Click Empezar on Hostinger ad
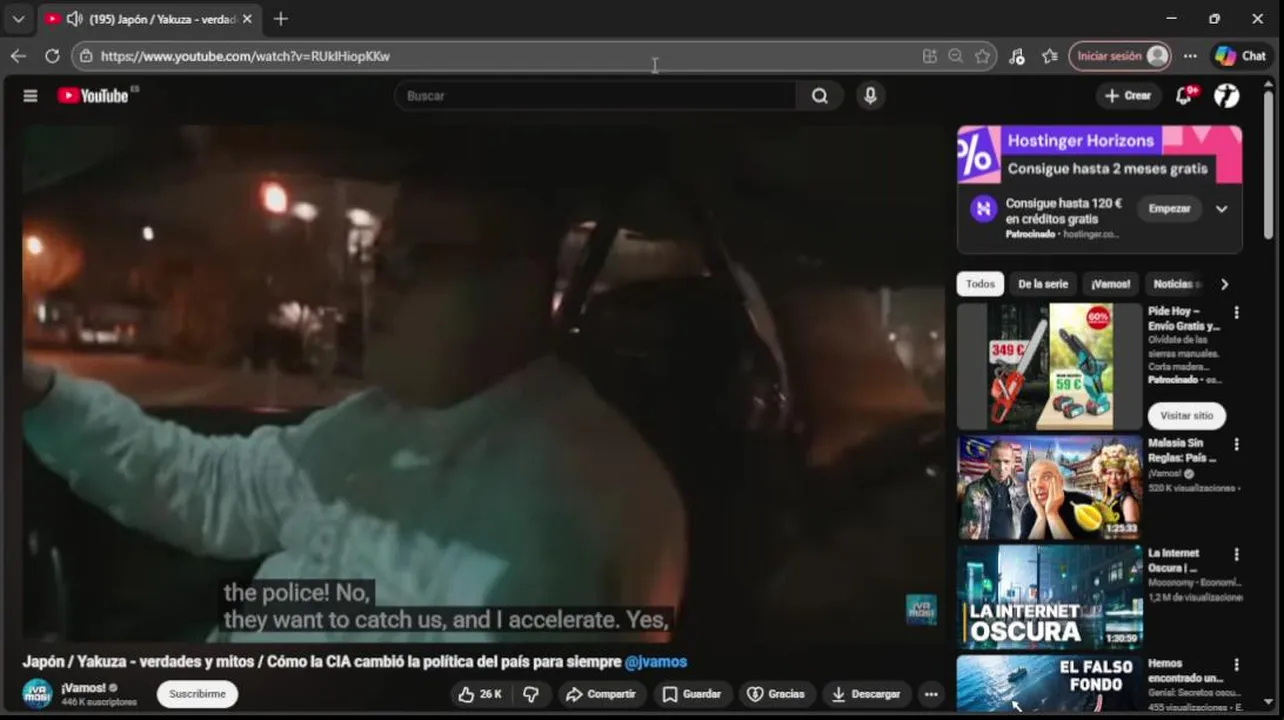The image size is (1284, 720). (x=1169, y=209)
